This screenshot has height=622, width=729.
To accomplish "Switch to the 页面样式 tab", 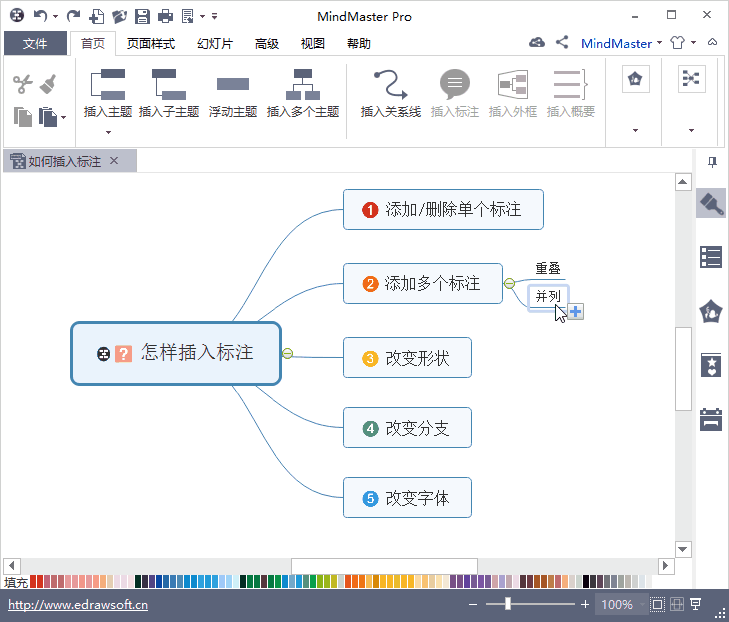I will [151, 44].
